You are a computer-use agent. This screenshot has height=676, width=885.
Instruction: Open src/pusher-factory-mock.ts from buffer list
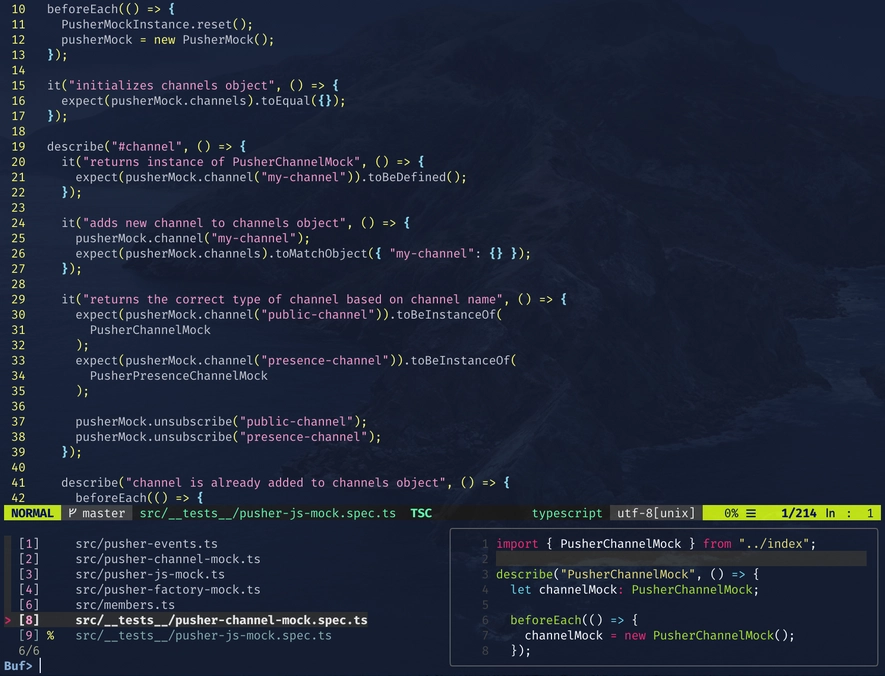[x=167, y=590]
